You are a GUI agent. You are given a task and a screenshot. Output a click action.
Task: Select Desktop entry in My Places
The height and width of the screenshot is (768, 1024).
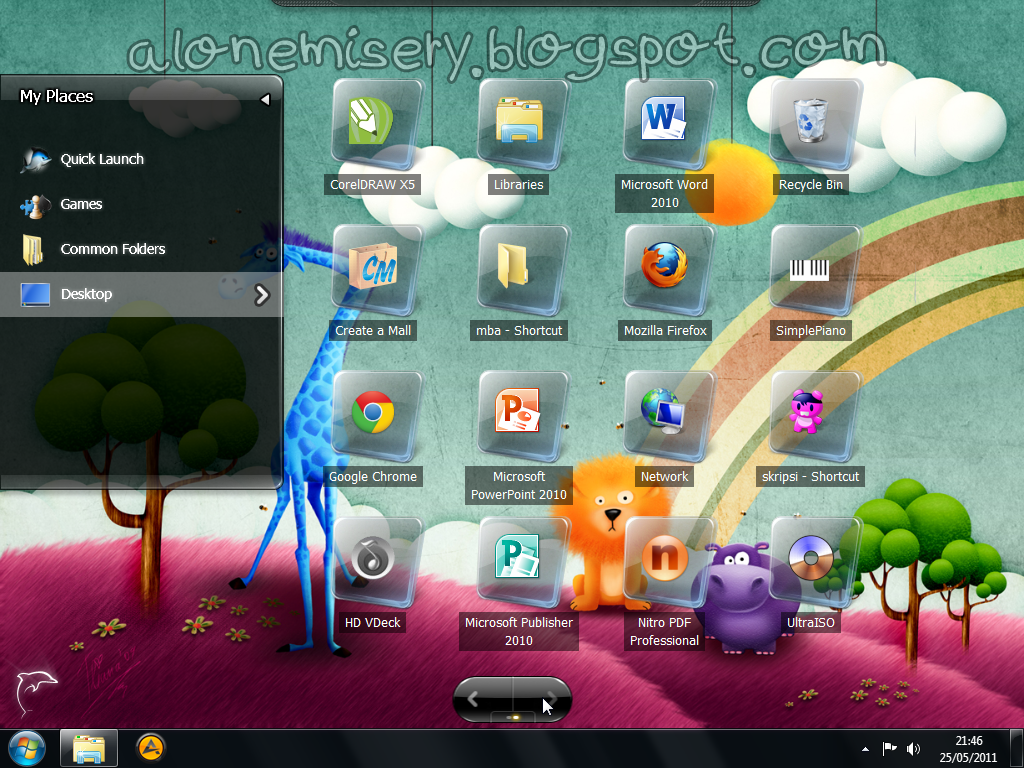tap(141, 295)
